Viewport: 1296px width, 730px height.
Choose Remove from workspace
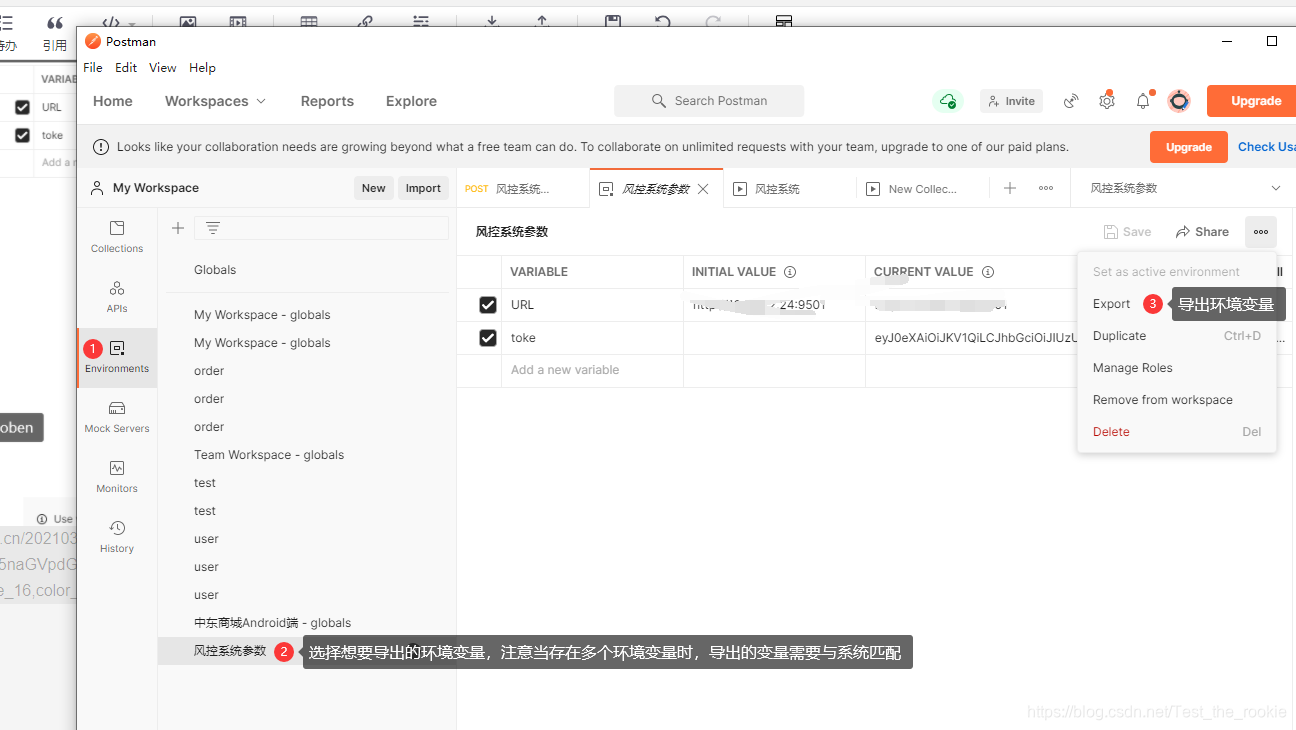(1177, 400)
